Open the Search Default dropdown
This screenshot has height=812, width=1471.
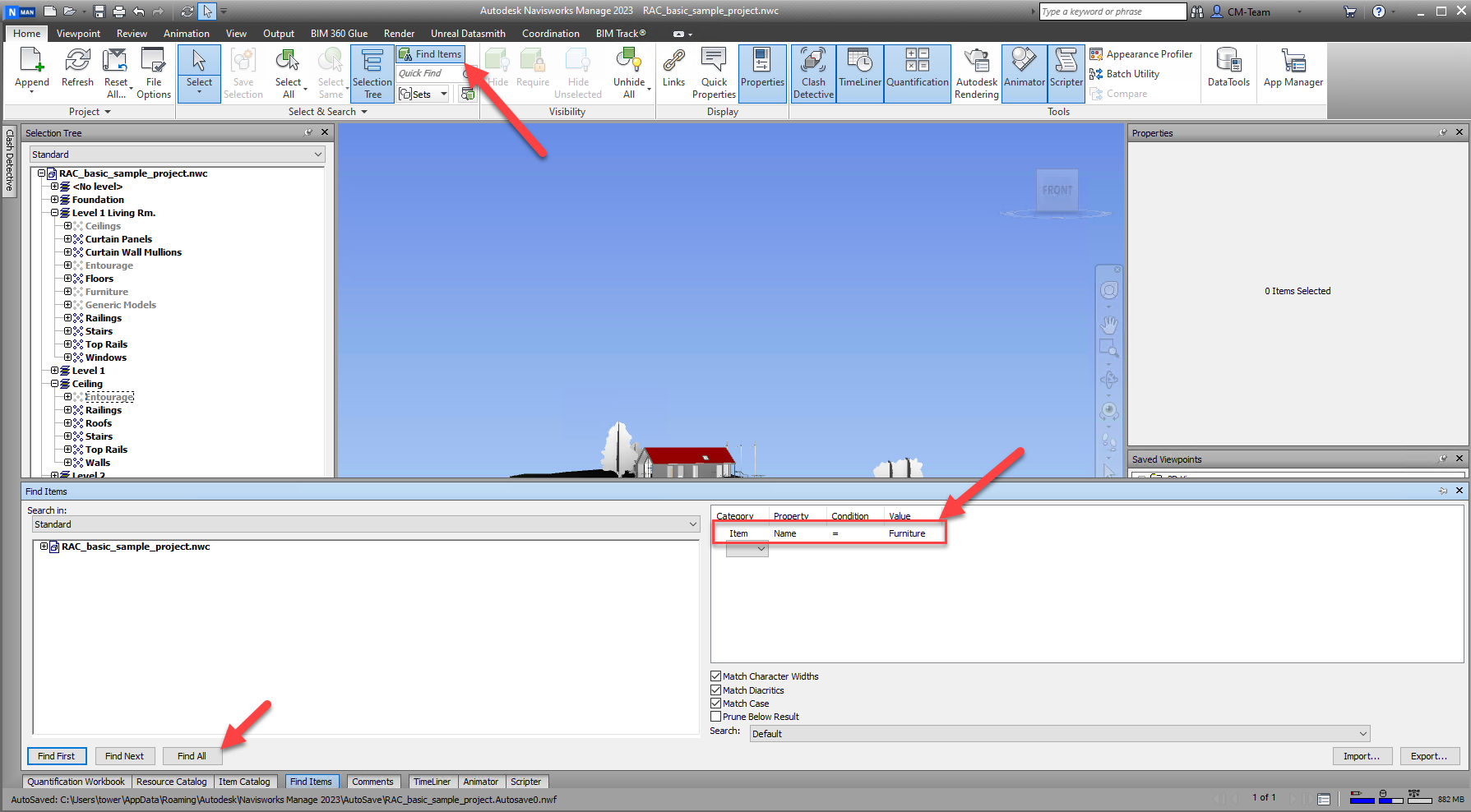pyautogui.click(x=1060, y=734)
